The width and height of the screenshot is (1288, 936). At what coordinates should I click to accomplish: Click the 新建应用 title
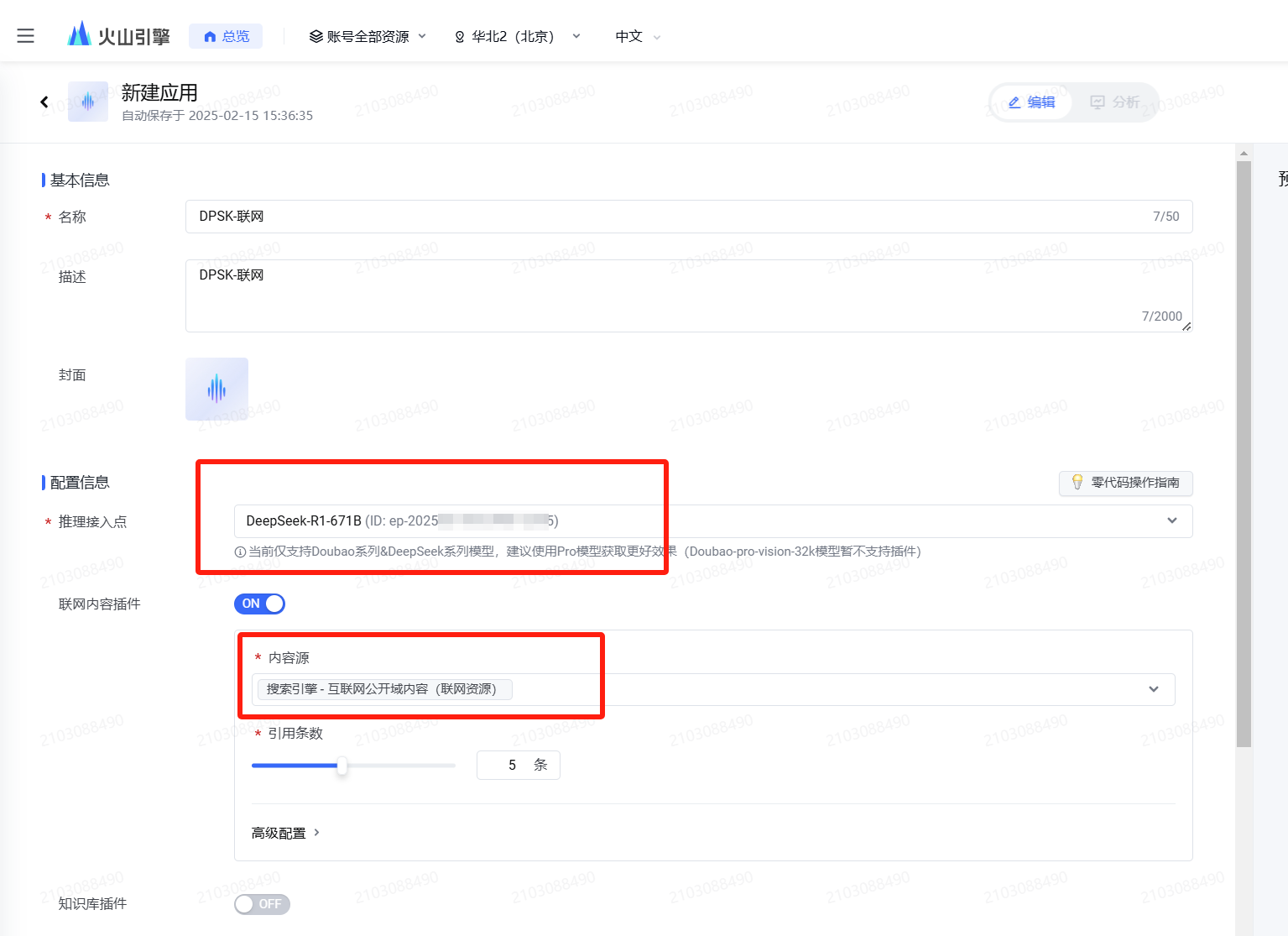click(x=159, y=92)
